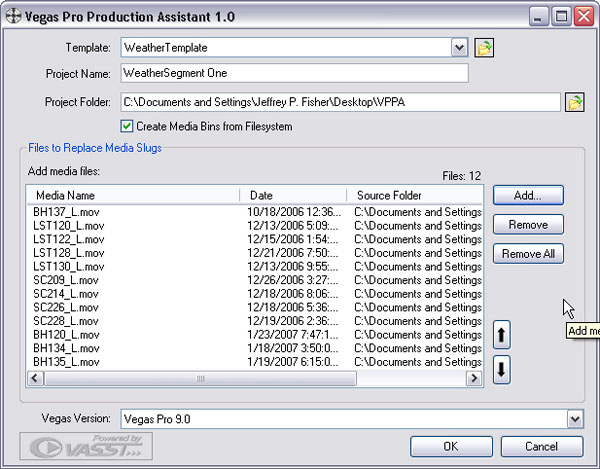
Task: Open the Template dropdown
Action: tap(459, 48)
